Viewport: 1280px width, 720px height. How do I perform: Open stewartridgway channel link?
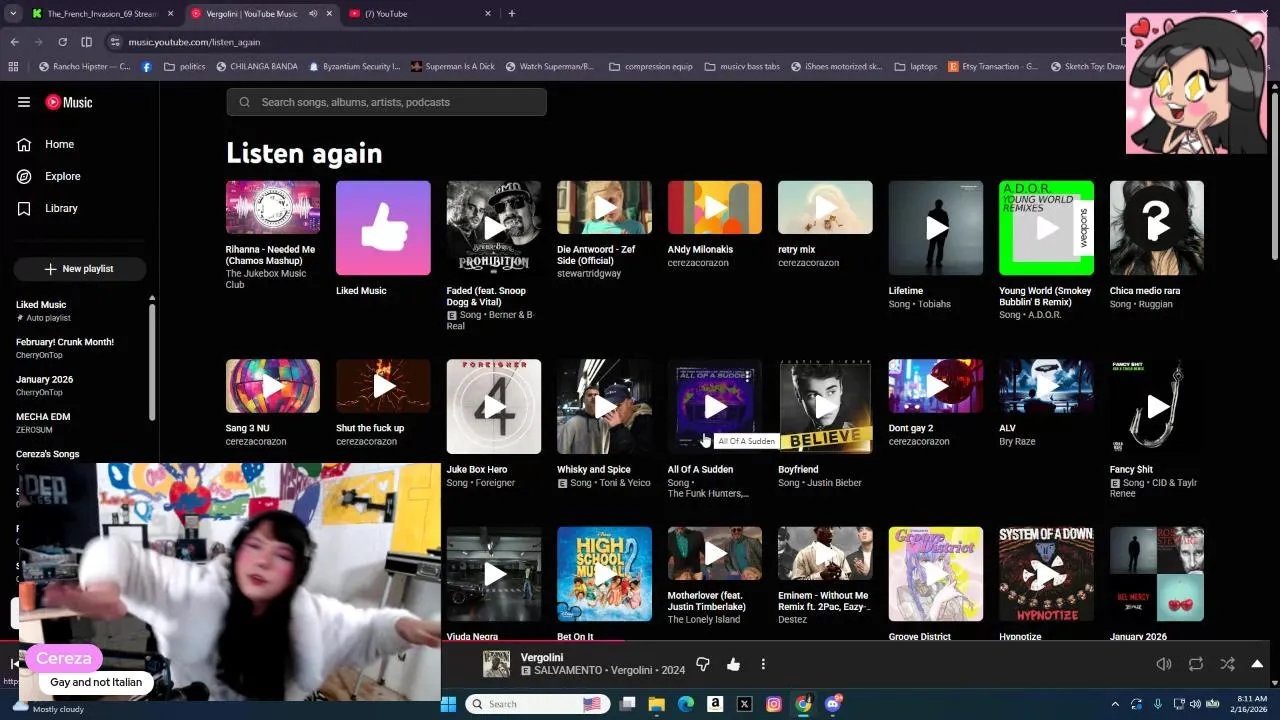pos(589,274)
